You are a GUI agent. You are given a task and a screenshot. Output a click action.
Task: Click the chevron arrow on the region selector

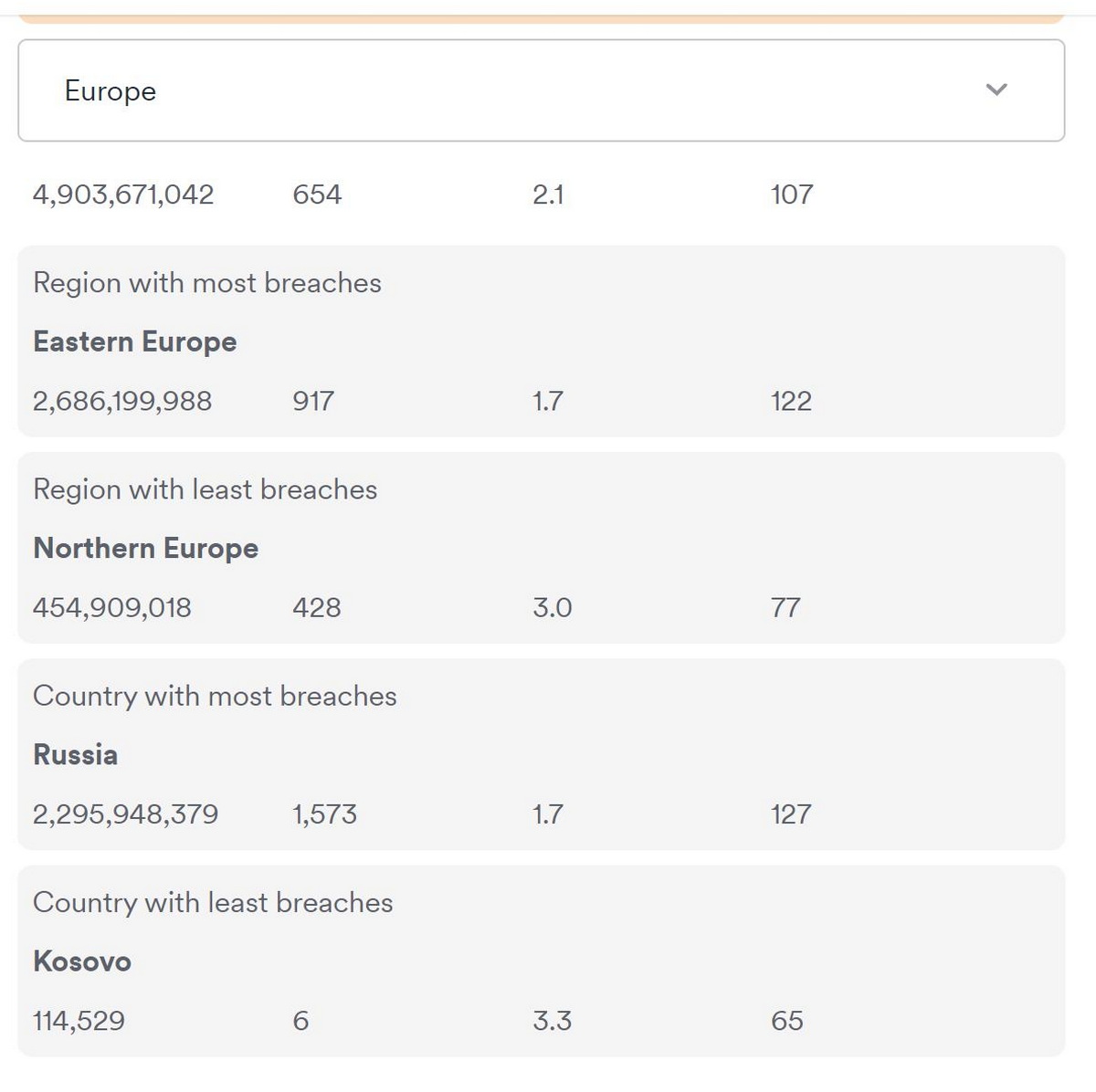(x=997, y=90)
